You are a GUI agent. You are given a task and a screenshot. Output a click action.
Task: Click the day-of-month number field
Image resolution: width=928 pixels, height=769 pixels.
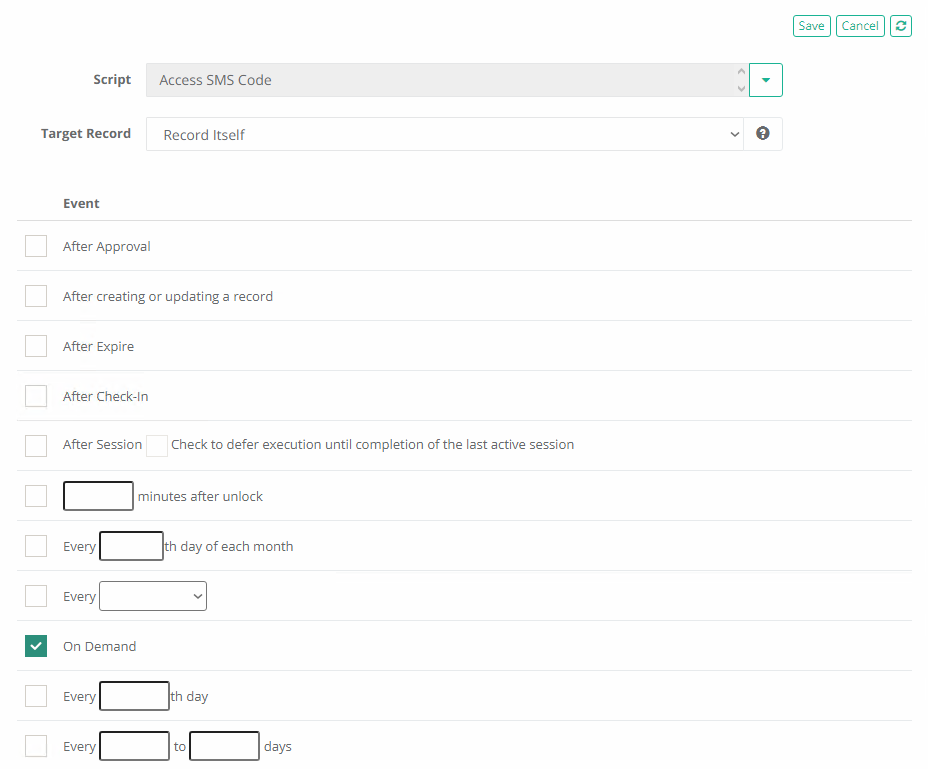click(131, 545)
